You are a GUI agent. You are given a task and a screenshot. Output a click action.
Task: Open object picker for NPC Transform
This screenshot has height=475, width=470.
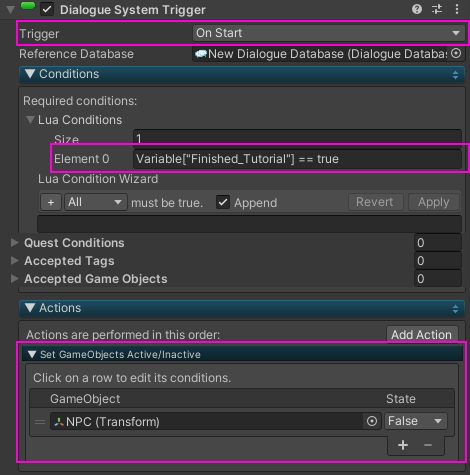(372, 421)
